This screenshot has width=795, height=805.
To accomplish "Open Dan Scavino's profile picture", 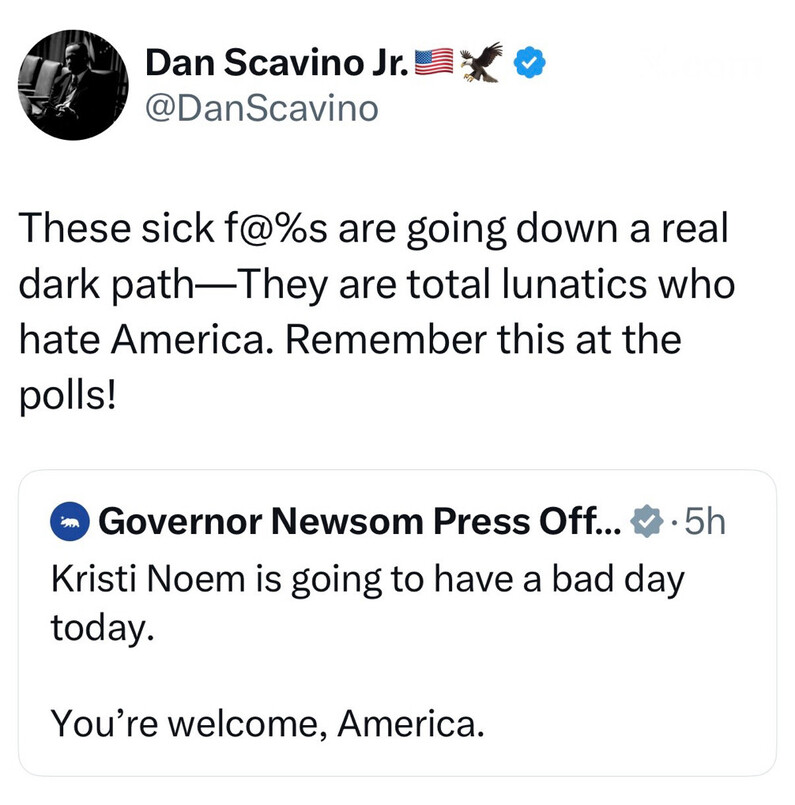I will (x=76, y=83).
